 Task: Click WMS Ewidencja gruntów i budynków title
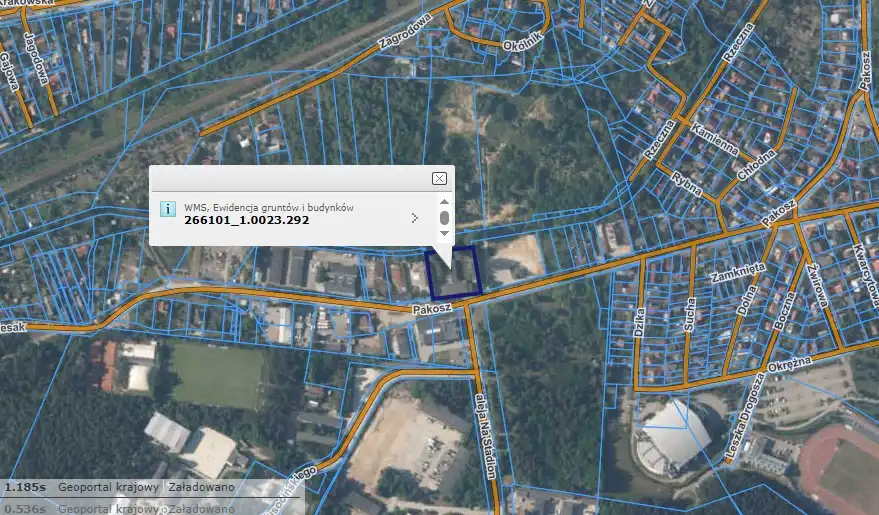(269, 207)
